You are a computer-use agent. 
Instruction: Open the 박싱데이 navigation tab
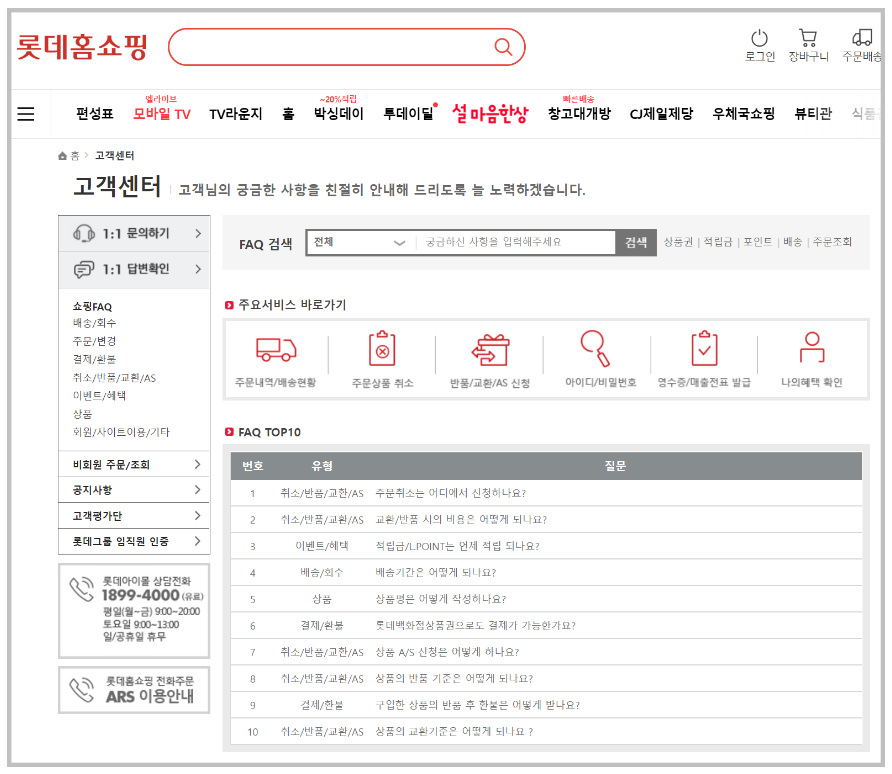tap(338, 114)
